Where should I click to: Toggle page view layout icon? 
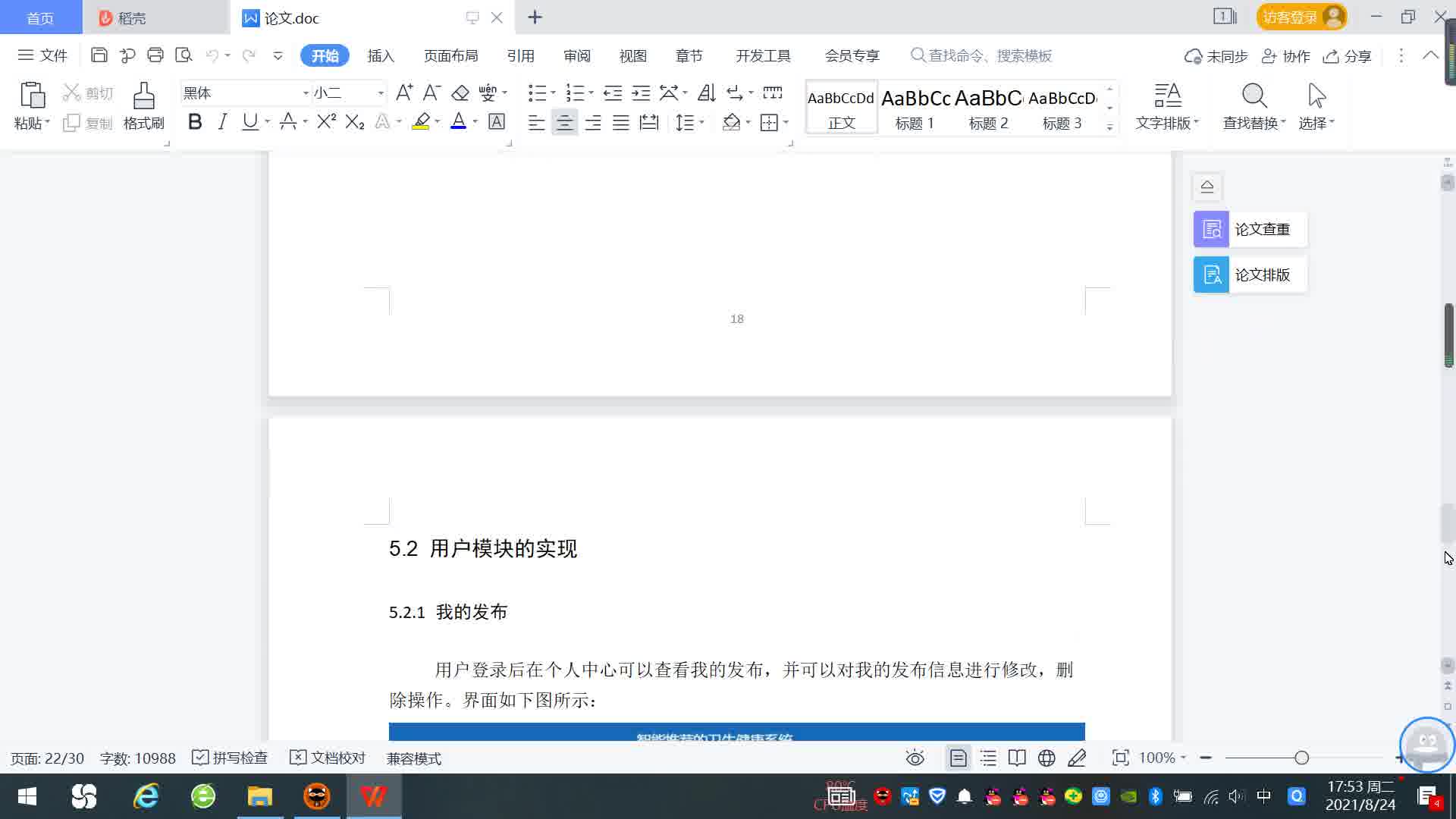(x=959, y=758)
